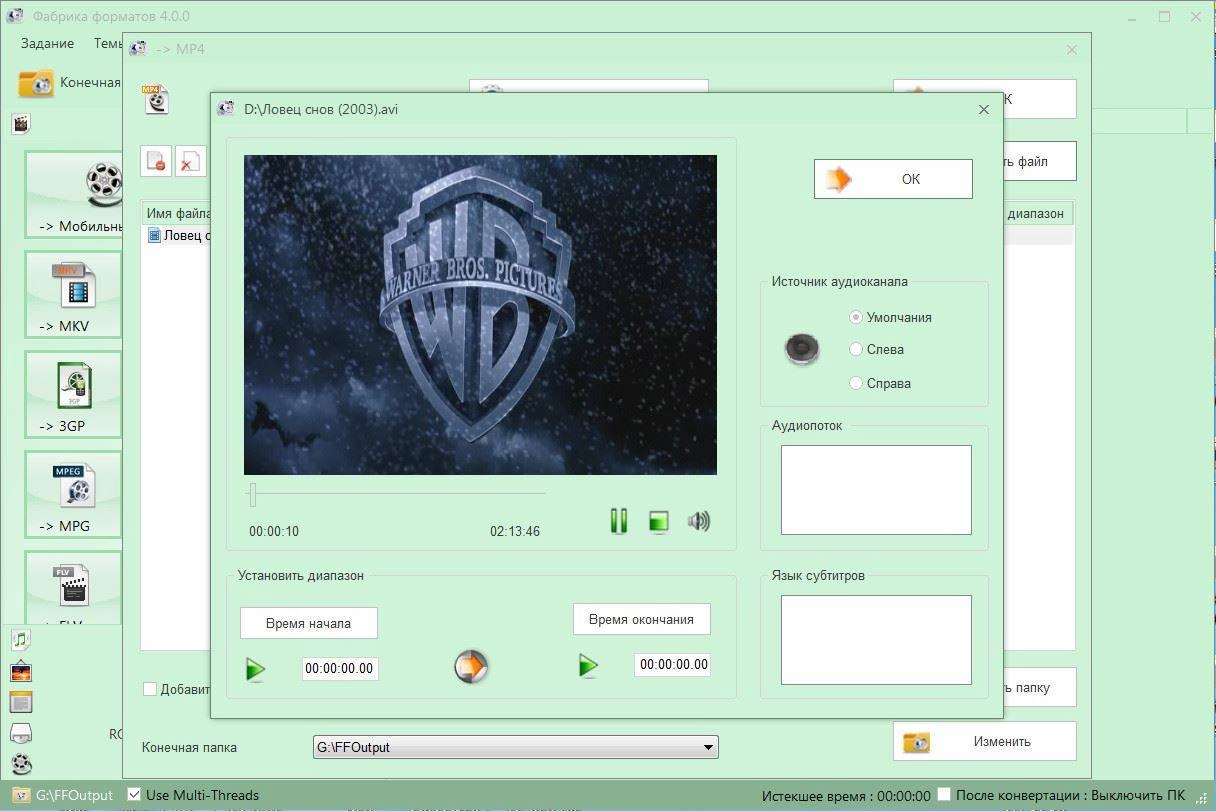
Task: Click the remove file icon in MP4 window
Action: 156,161
